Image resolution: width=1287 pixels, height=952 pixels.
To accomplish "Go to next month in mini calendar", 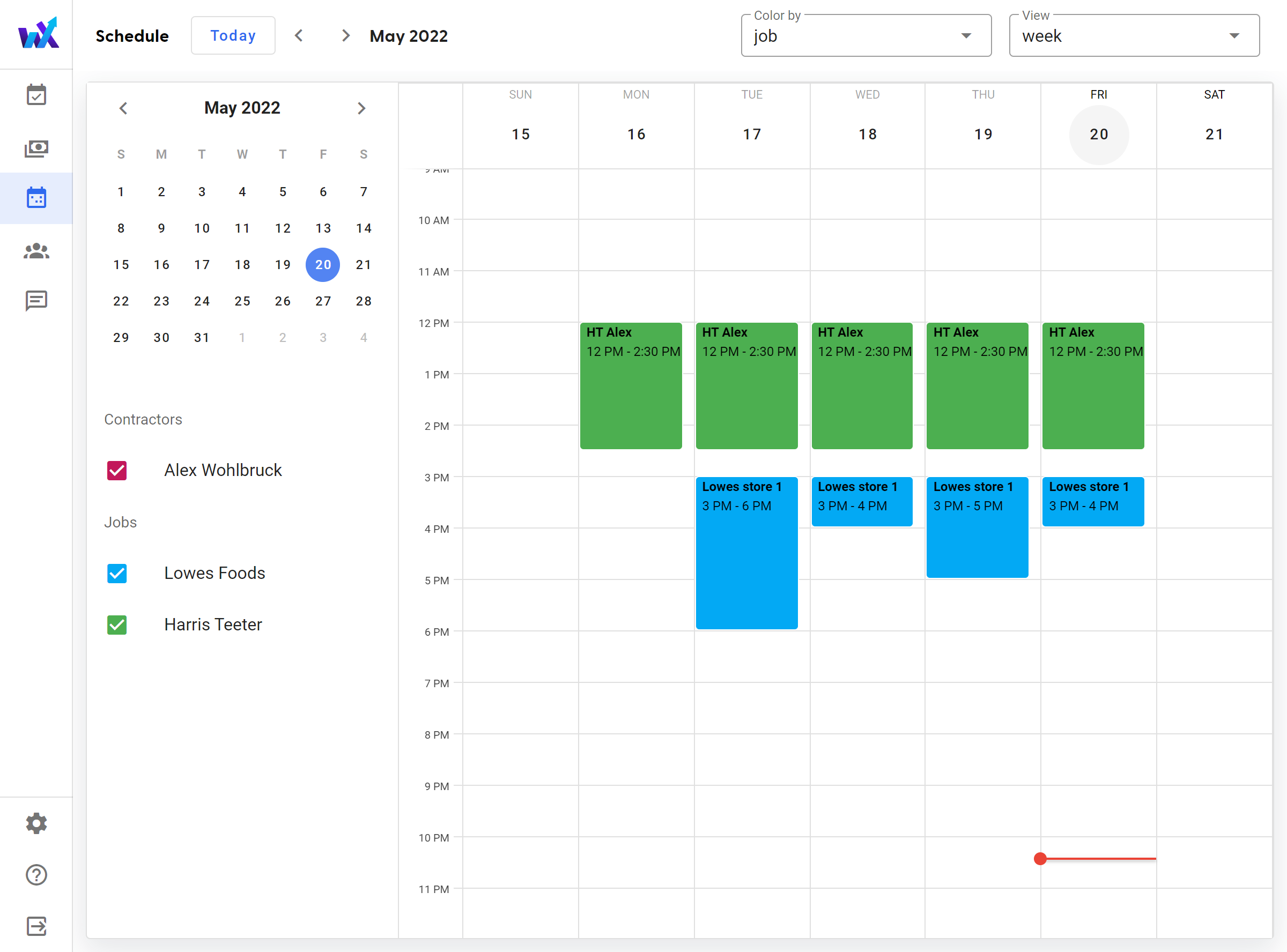I will (x=361, y=108).
